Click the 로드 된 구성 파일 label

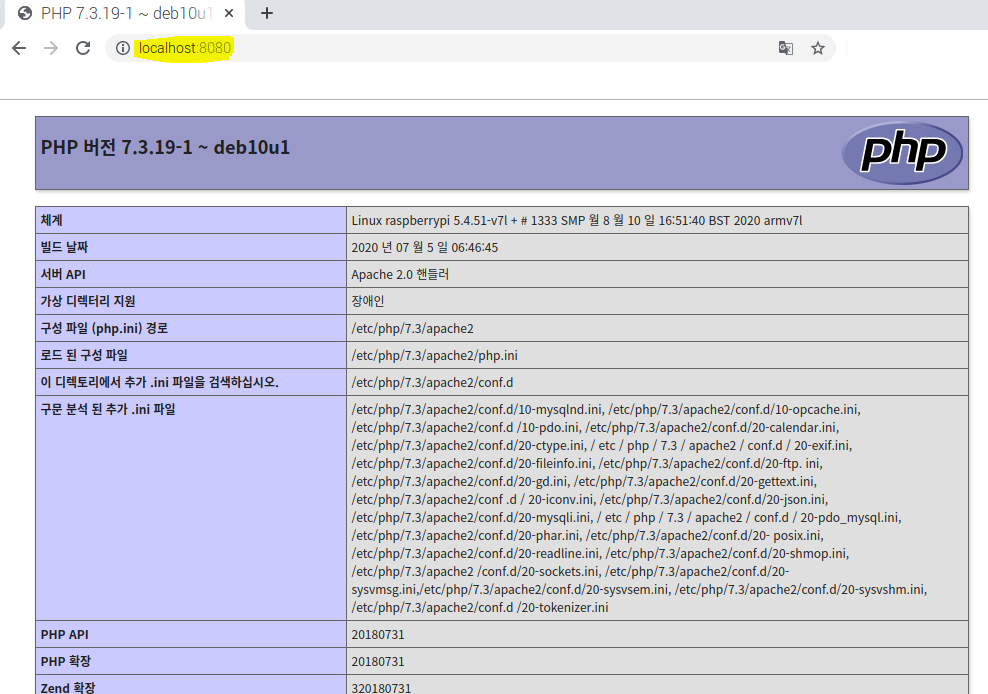pyautogui.click(x=84, y=356)
